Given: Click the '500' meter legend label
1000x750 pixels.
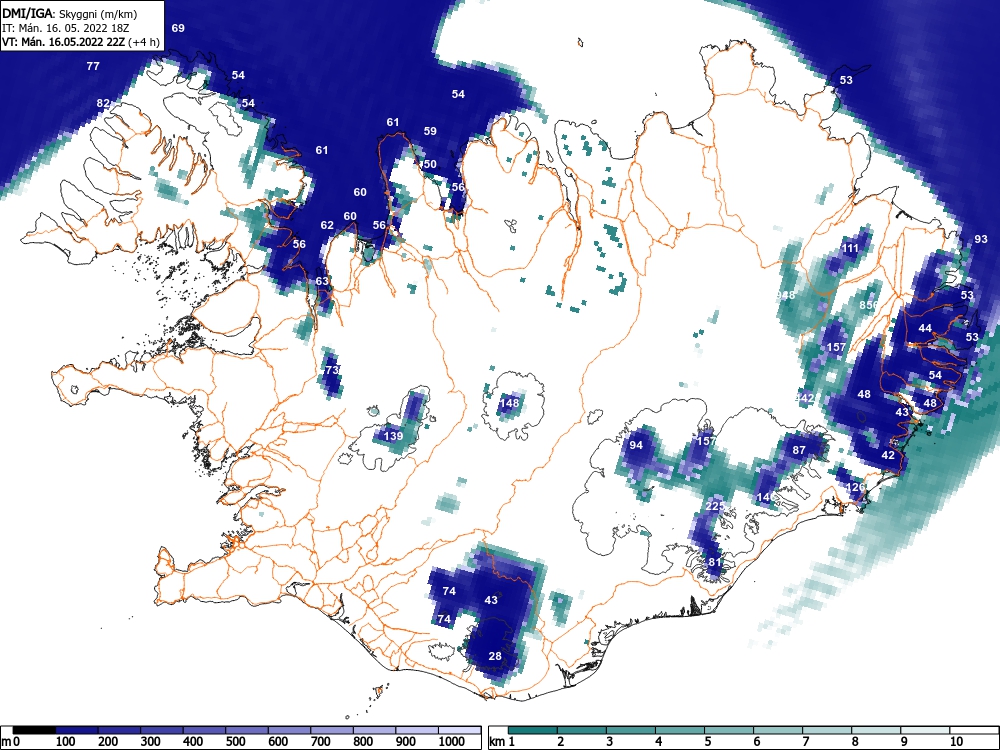Looking at the screenshot, I should [x=235, y=742].
